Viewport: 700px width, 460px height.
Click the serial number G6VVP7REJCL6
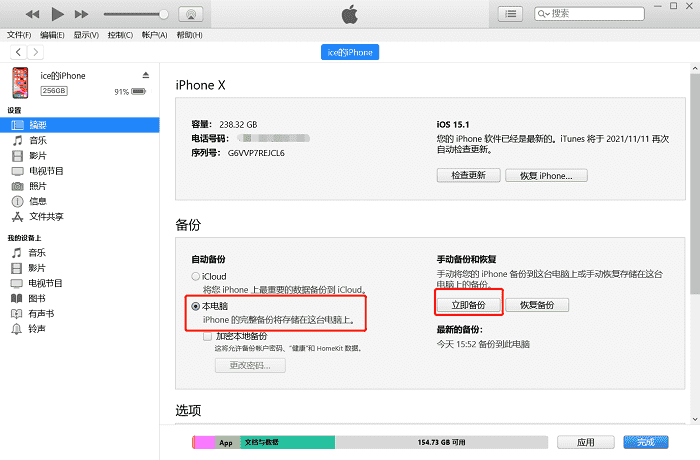pyautogui.click(x=256, y=153)
